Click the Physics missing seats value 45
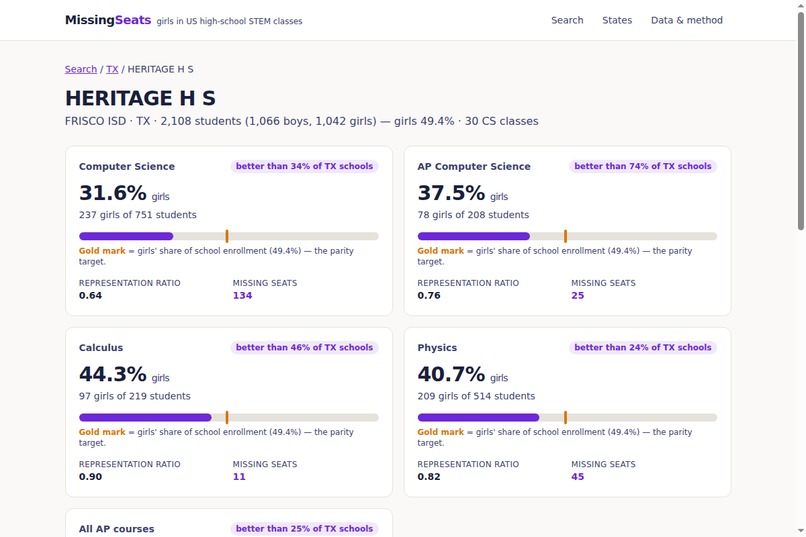Viewport: 806px width, 537px height. [x=578, y=477]
